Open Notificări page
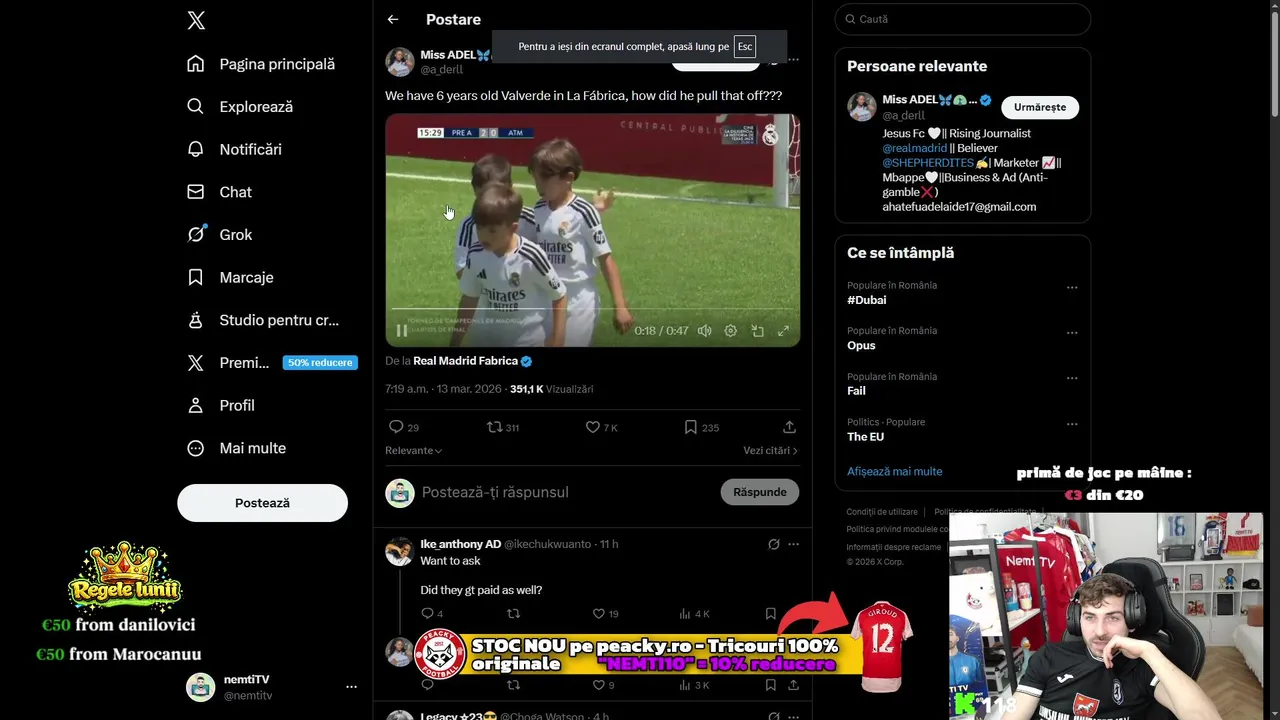The width and height of the screenshot is (1280, 720). click(x=235, y=149)
